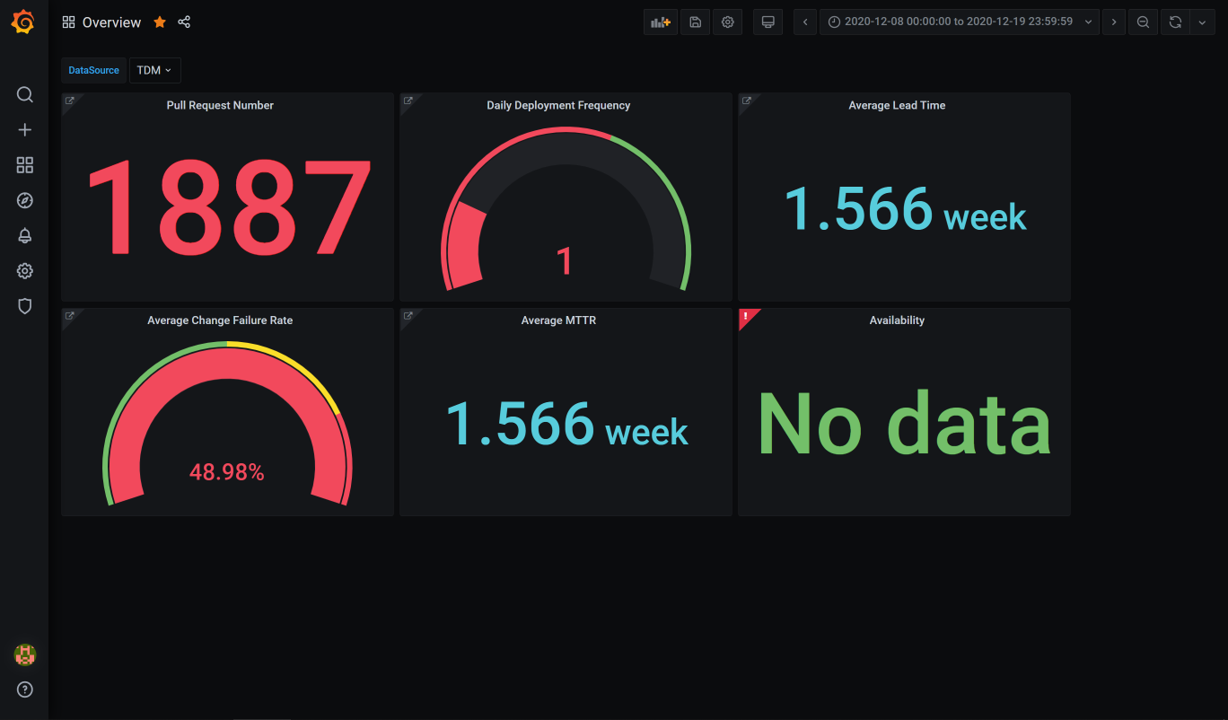Open the search icon in sidebar
This screenshot has width=1228, height=720.
click(x=25, y=95)
